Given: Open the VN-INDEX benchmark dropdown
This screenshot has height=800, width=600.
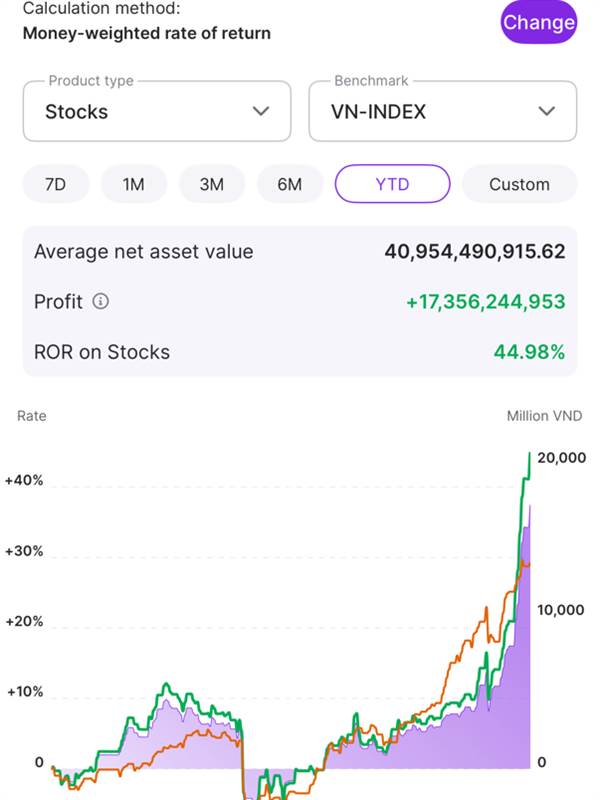Looking at the screenshot, I should (443, 111).
